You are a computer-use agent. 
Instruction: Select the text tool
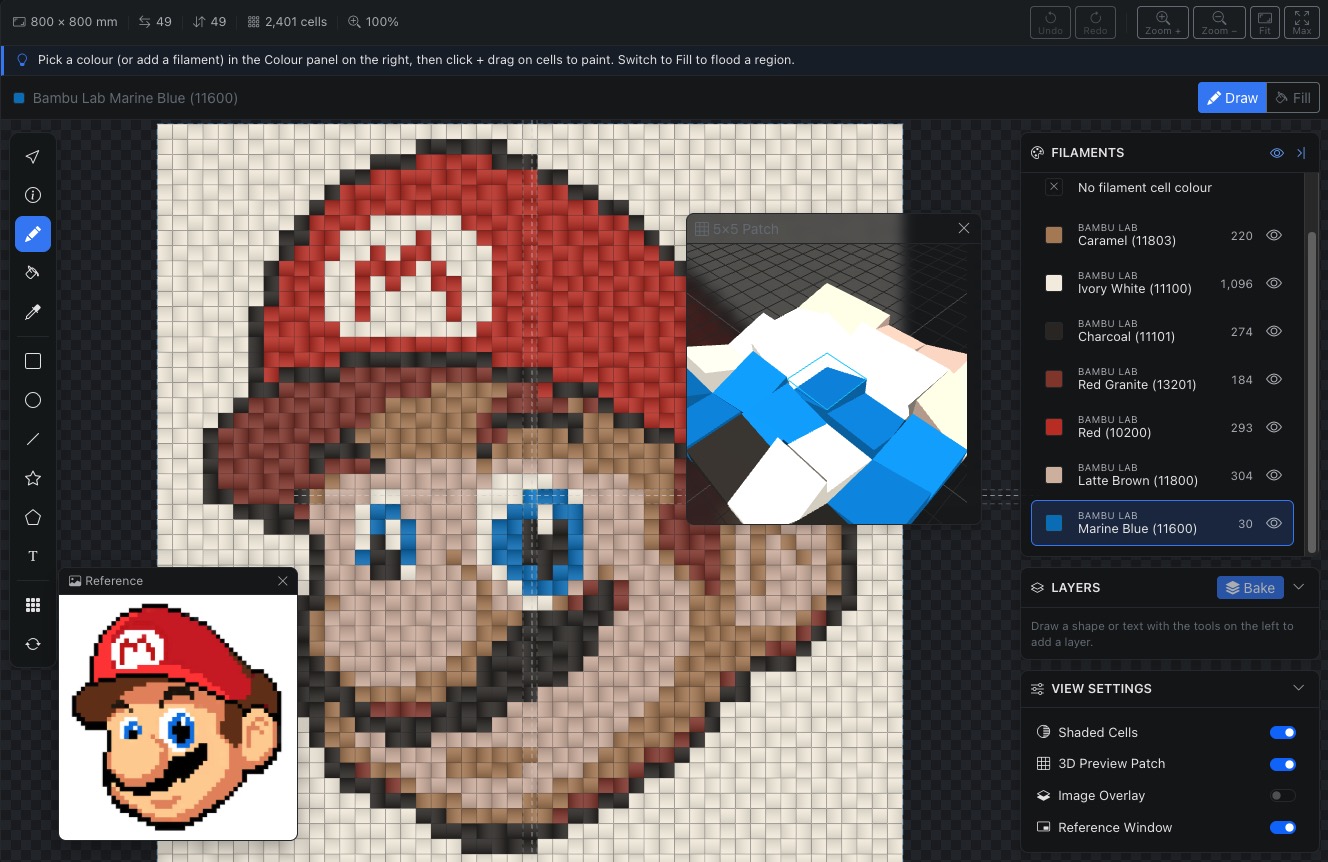33,556
